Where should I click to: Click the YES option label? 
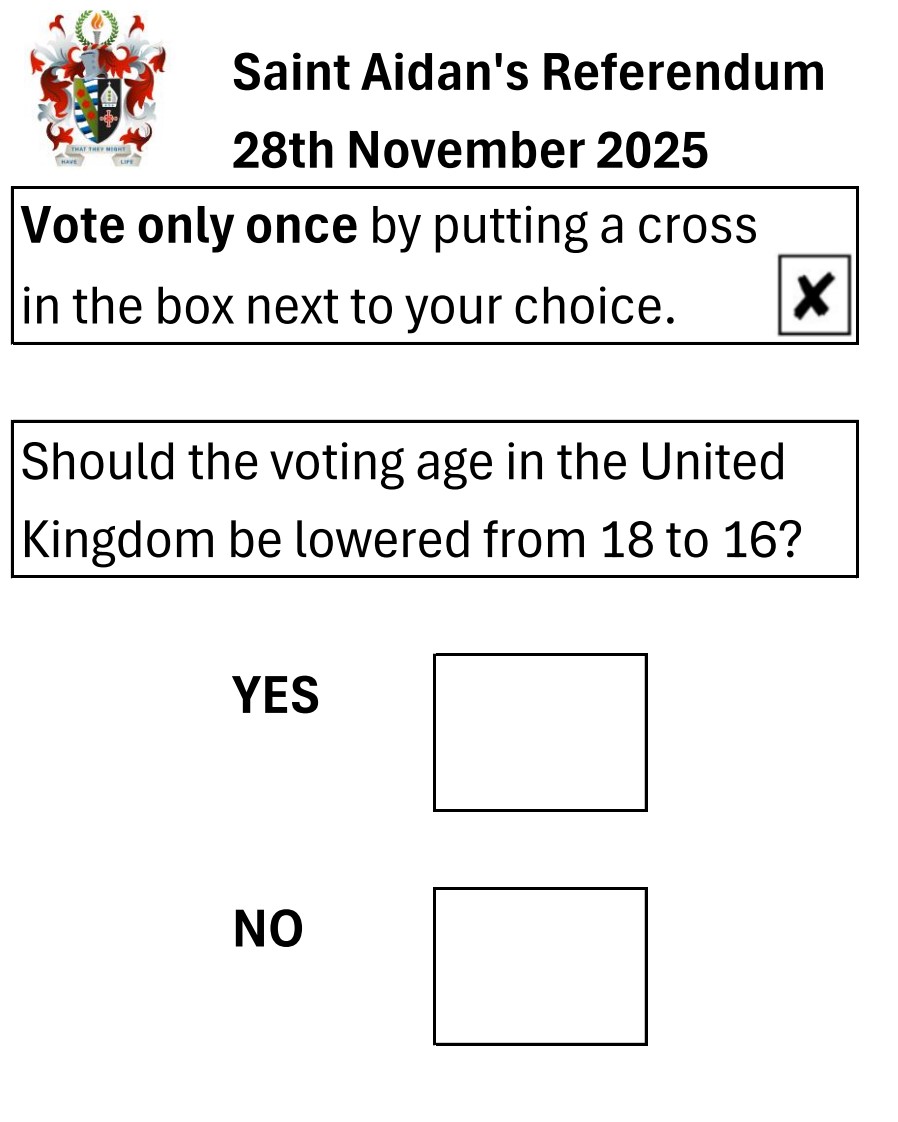(x=275, y=695)
